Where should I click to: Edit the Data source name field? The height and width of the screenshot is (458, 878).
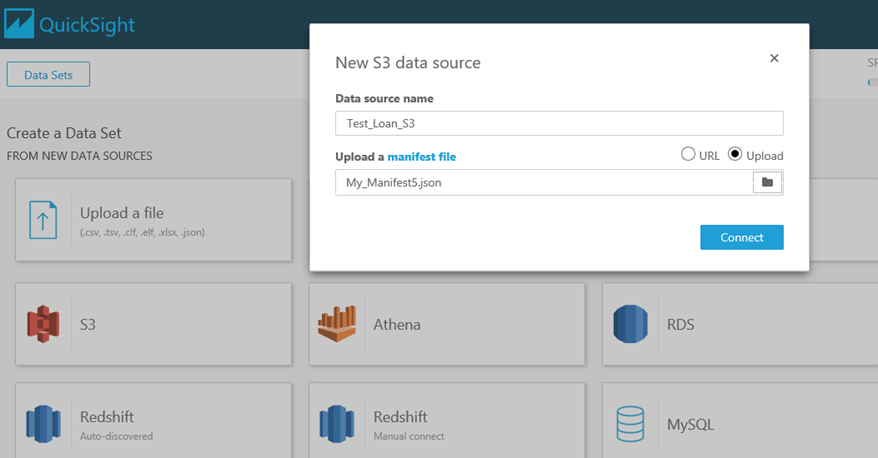[559, 123]
